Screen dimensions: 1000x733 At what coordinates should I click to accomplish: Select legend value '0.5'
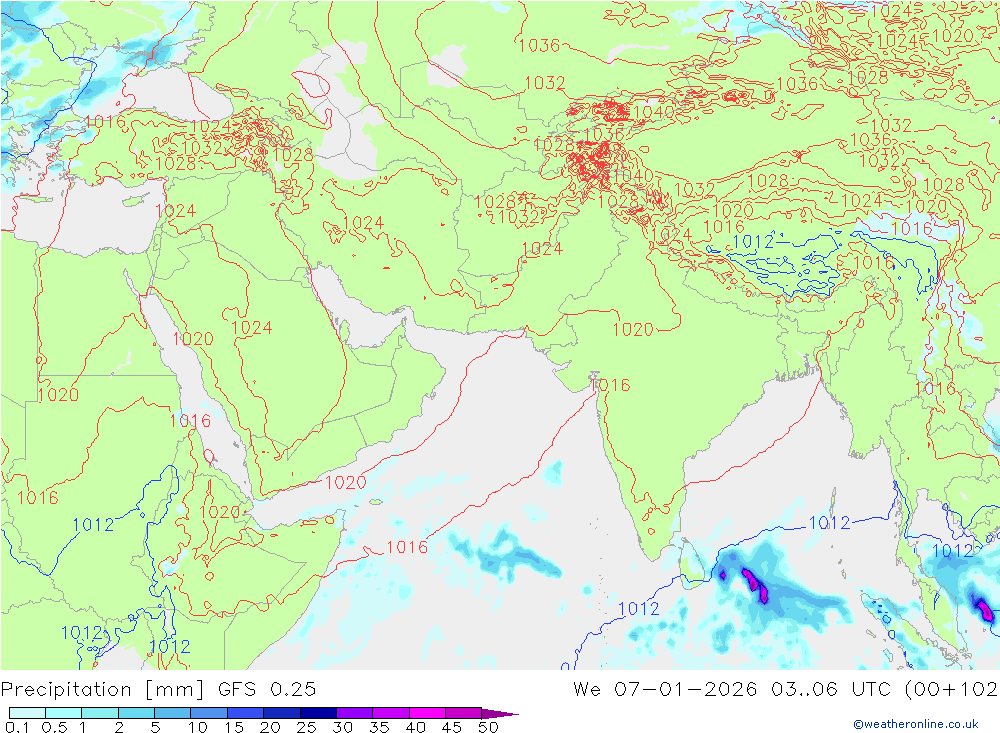tap(54, 727)
